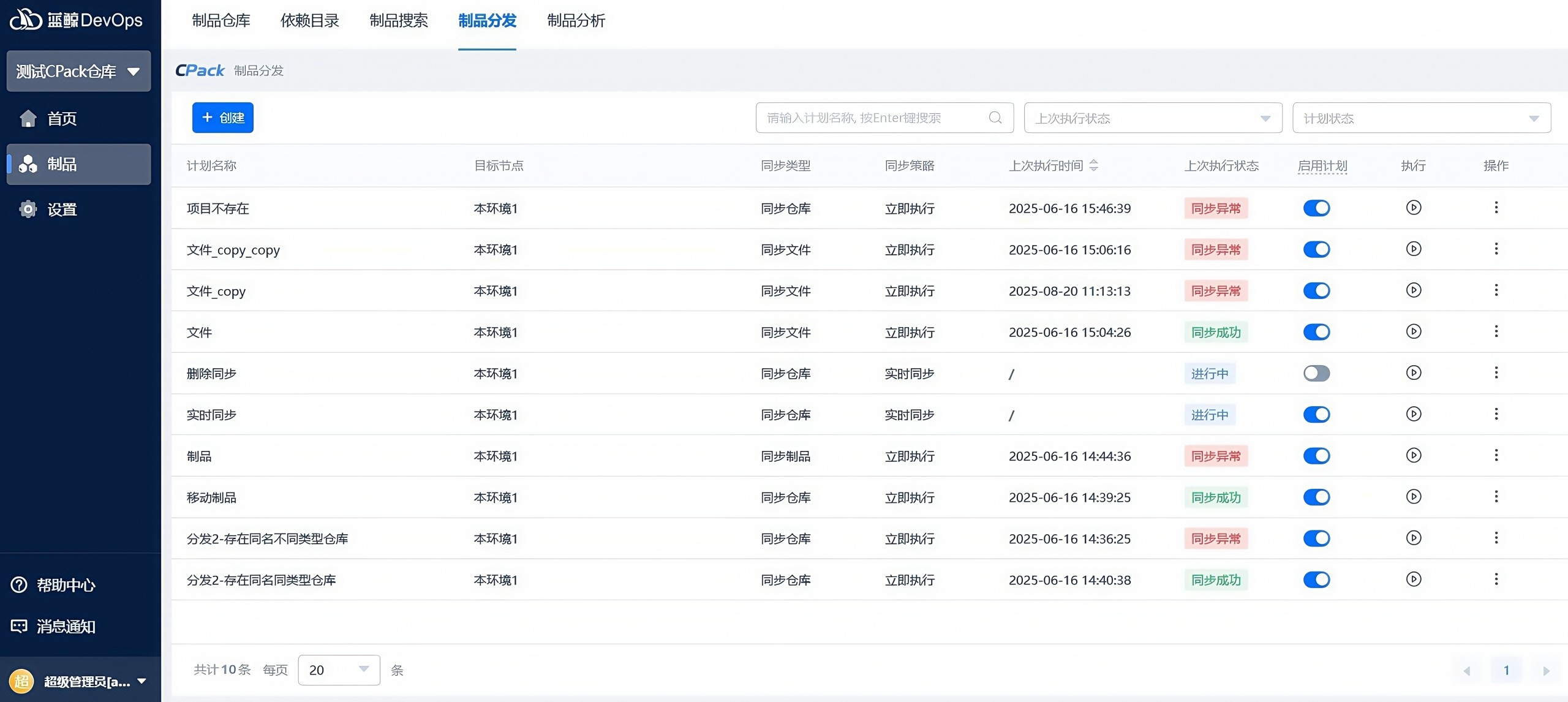Open more actions menu for 文件 row
The width and height of the screenshot is (1568, 702).
(x=1496, y=331)
